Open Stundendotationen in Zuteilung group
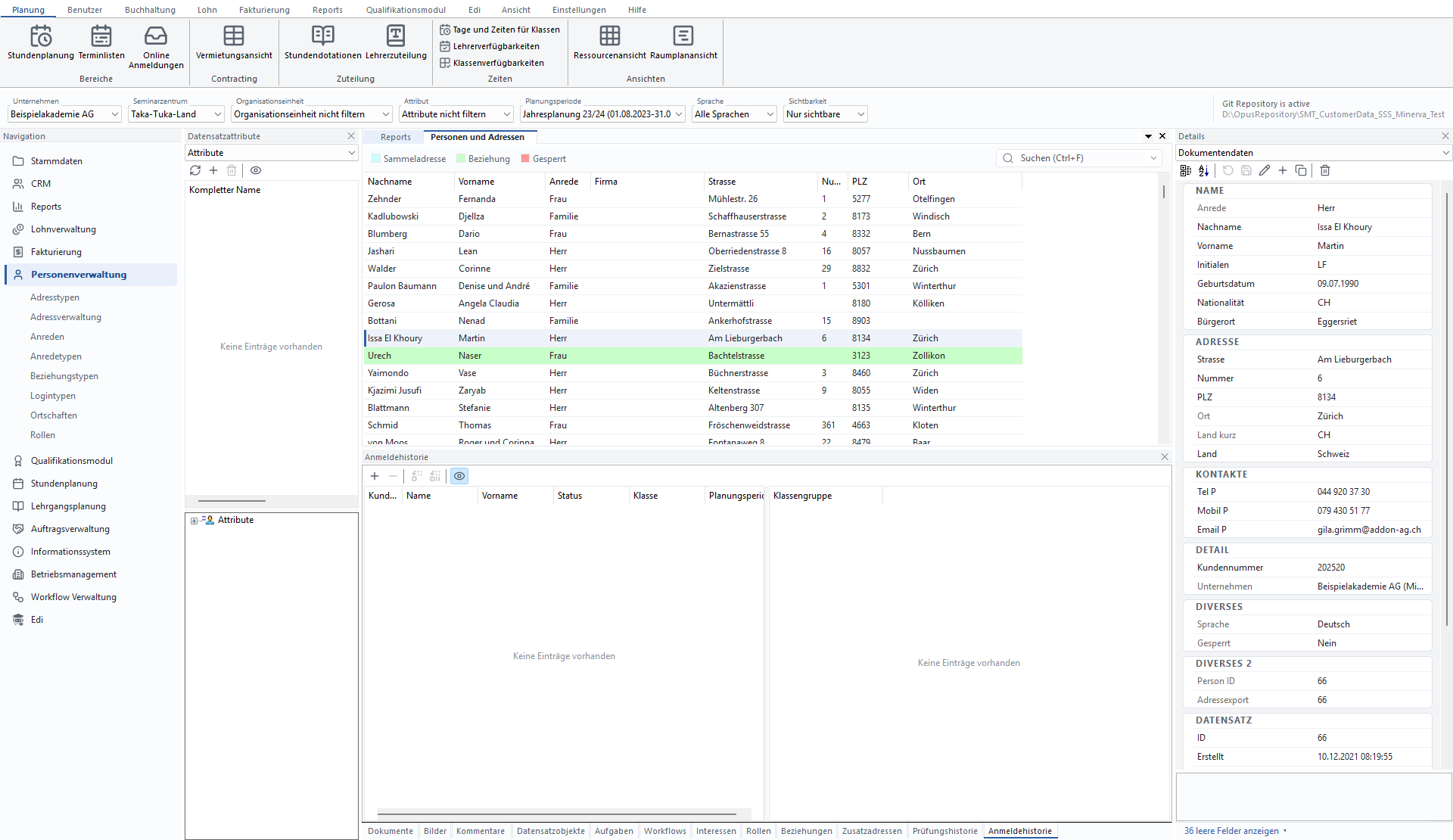The width and height of the screenshot is (1453, 840). 323,42
